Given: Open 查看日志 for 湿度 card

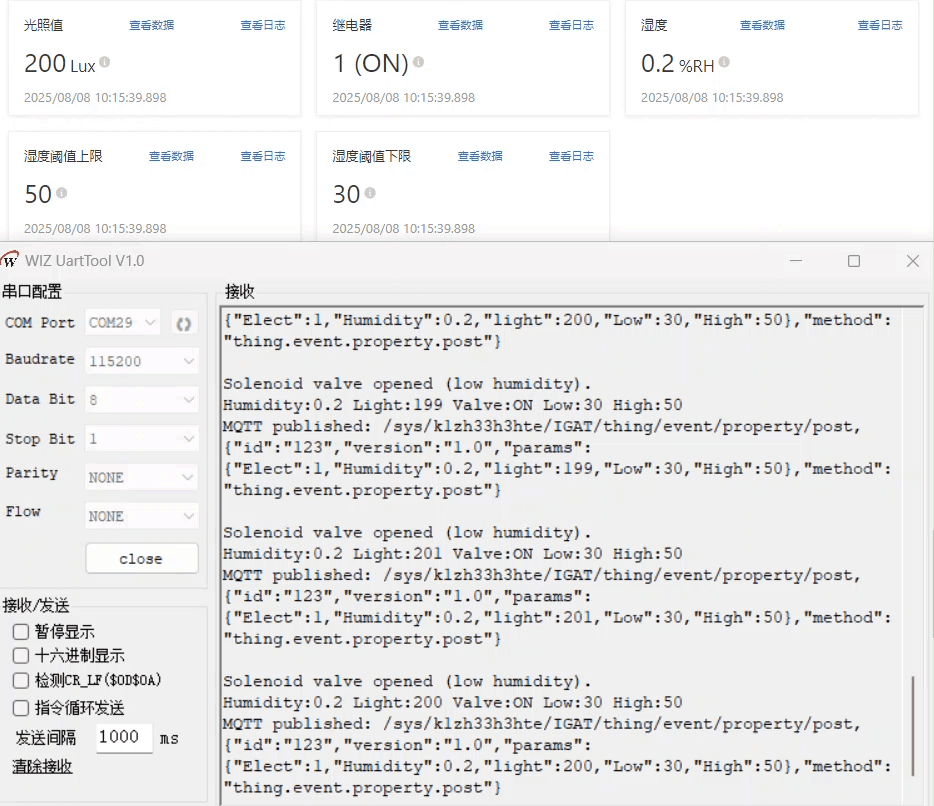Looking at the screenshot, I should (880, 25).
